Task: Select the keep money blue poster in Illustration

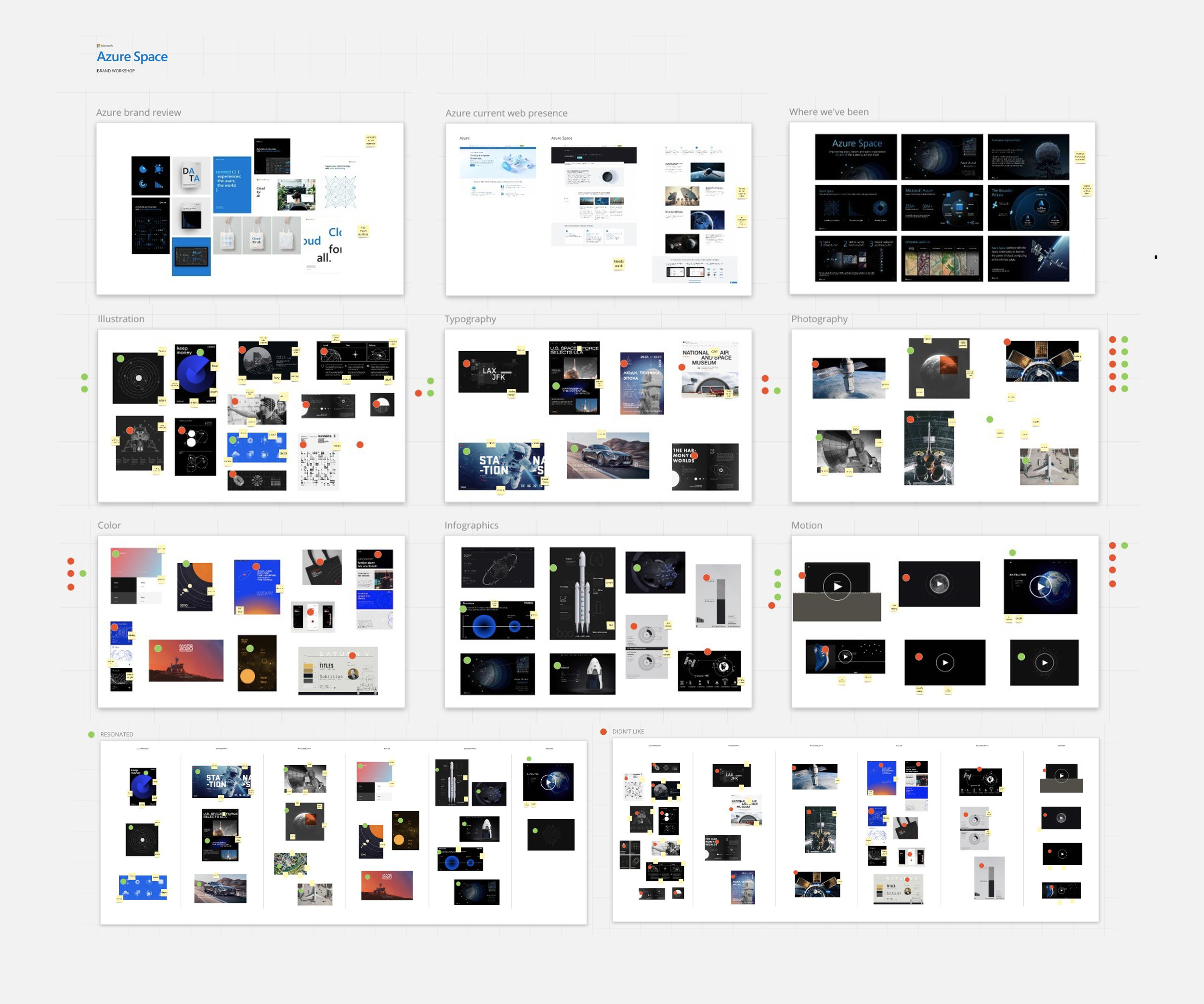Action: point(196,374)
